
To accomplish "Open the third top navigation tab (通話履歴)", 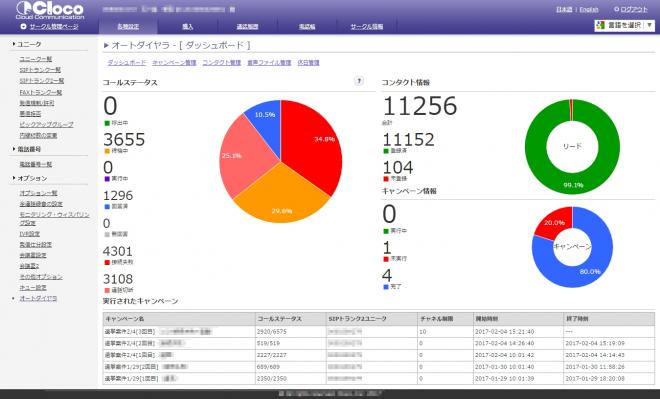I will 247,27.
